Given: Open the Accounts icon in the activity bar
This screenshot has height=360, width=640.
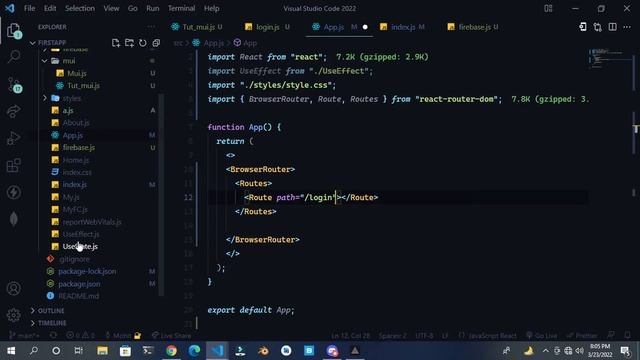Looking at the screenshot, I should pyautogui.click(x=13, y=289).
